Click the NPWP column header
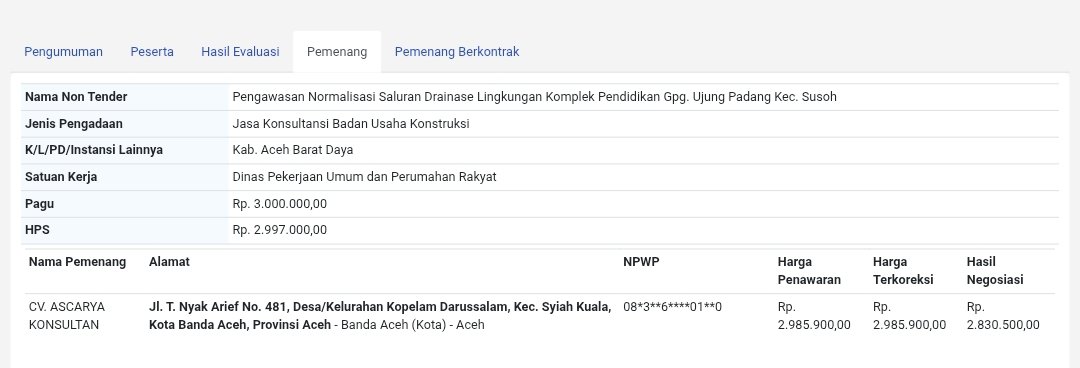Screen dimensions: 1080x368 [x=641, y=262]
